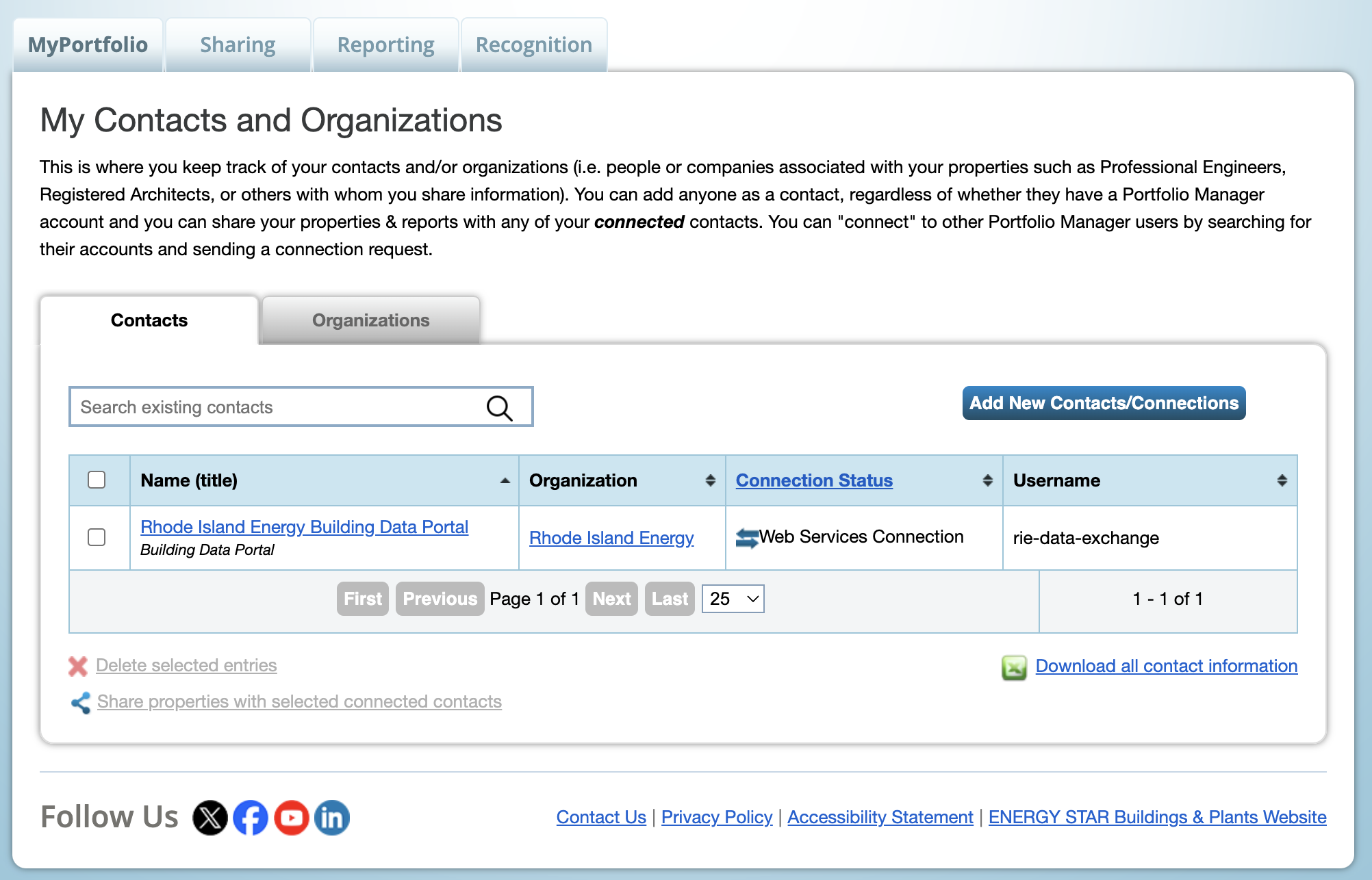Open ENERGY STAR Buildings & Plants Website link
1372x880 pixels.
(x=1158, y=817)
